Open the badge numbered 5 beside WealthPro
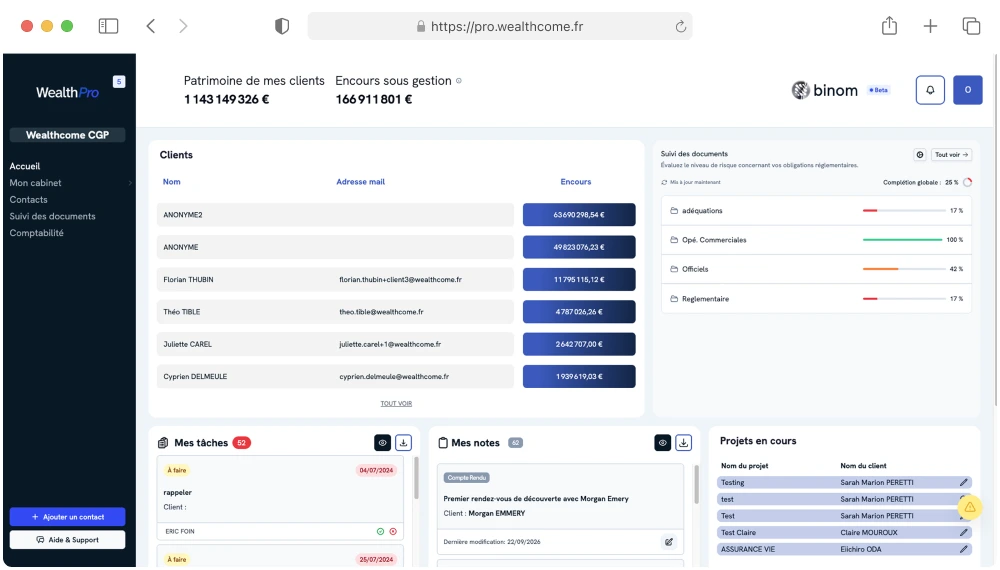Image resolution: width=1000 pixels, height=570 pixels. (x=119, y=82)
